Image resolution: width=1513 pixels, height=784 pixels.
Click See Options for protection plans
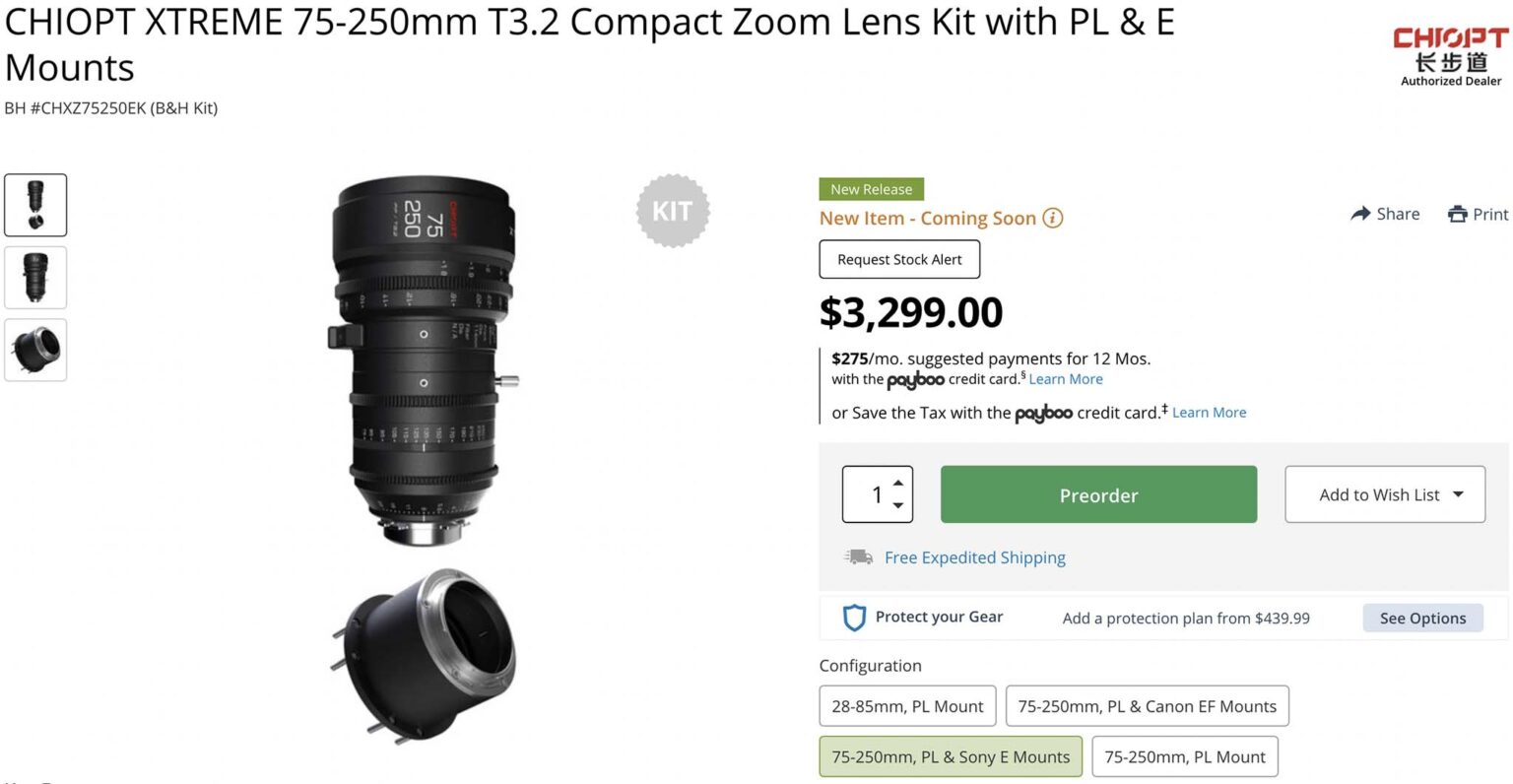point(1422,618)
